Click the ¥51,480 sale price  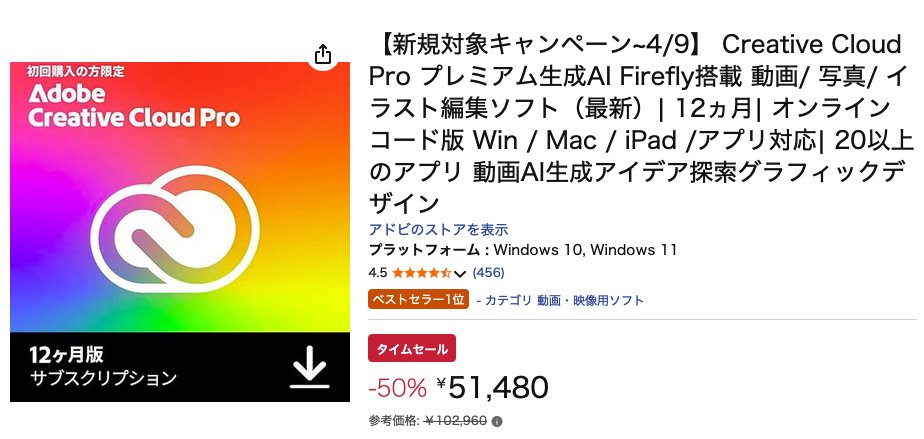point(498,386)
